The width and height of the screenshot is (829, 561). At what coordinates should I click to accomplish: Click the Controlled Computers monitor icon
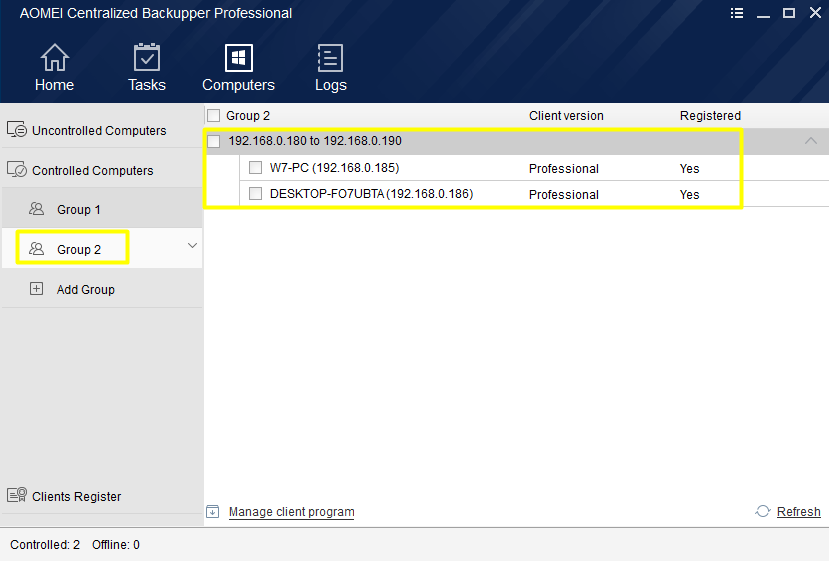[x=16, y=169]
